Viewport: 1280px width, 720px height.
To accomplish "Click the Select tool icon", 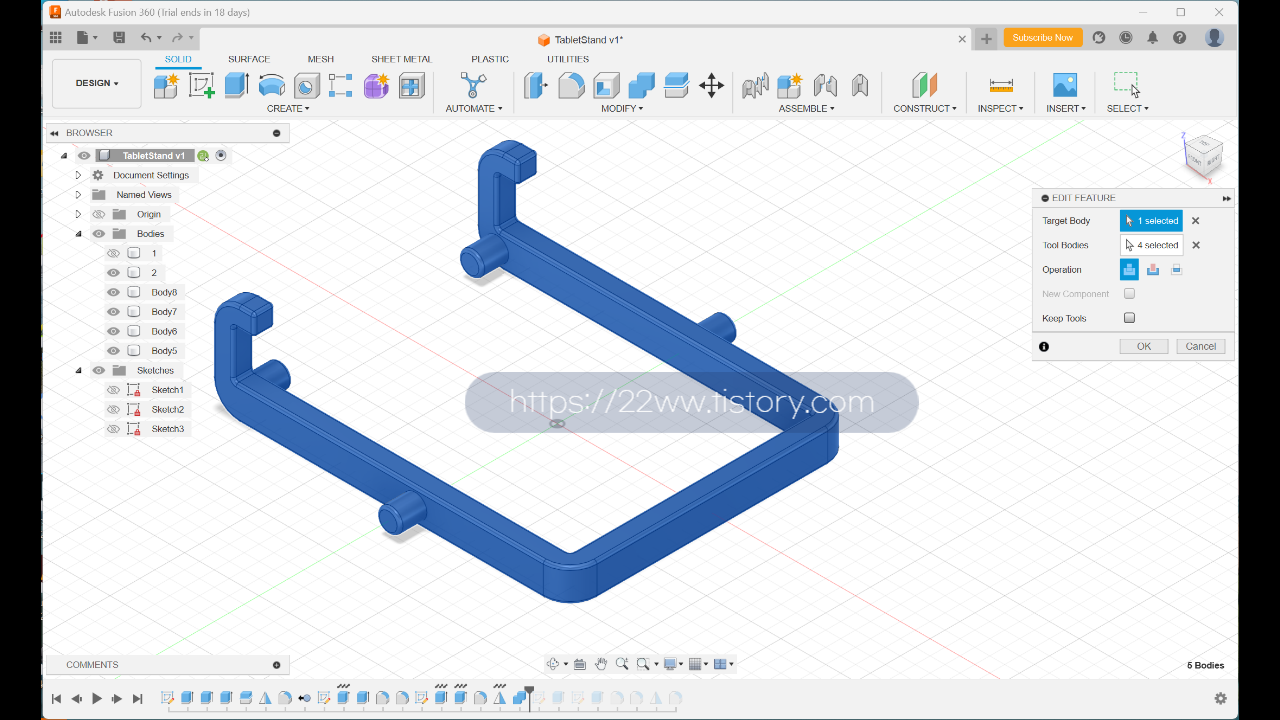I will 1127,84.
